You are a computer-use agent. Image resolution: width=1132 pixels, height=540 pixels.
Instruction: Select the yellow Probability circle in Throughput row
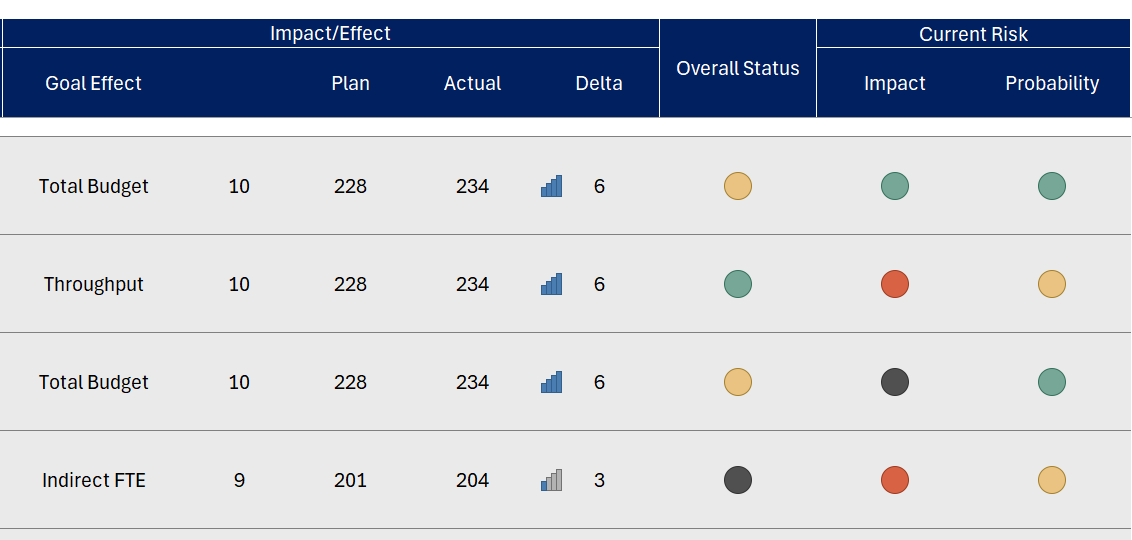[1052, 284]
